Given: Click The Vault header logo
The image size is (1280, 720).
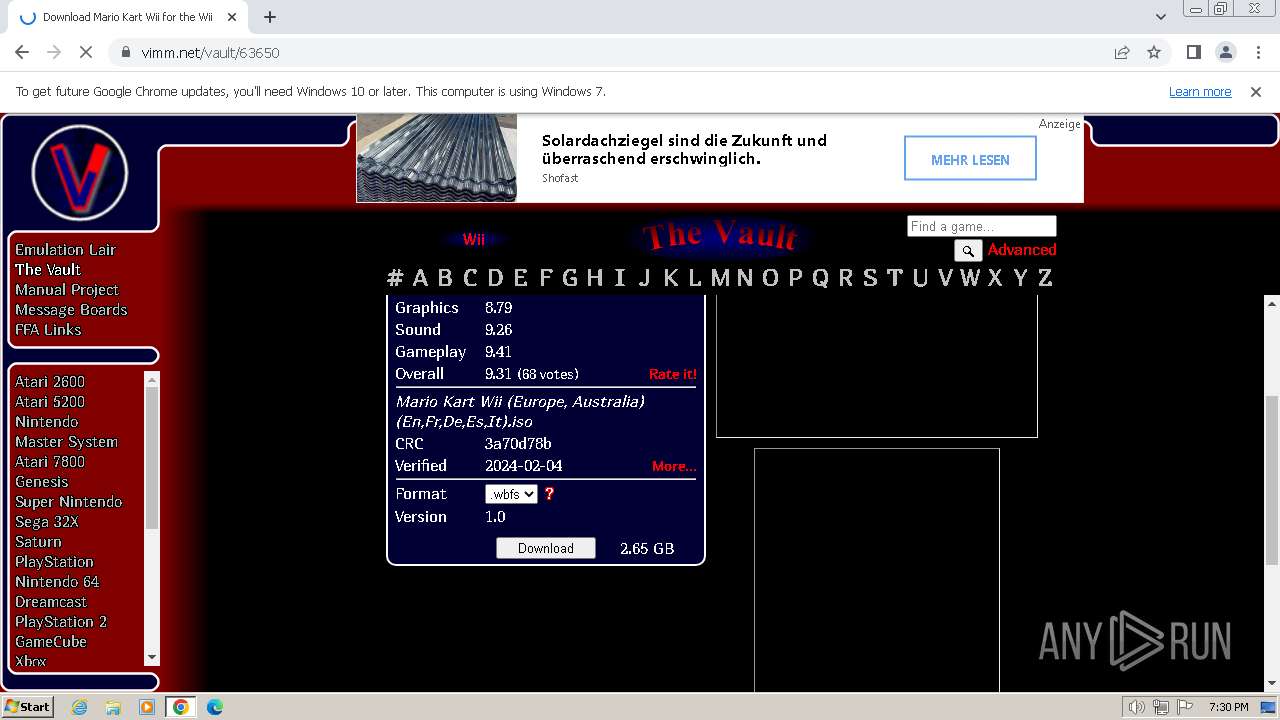Looking at the screenshot, I should pos(720,236).
